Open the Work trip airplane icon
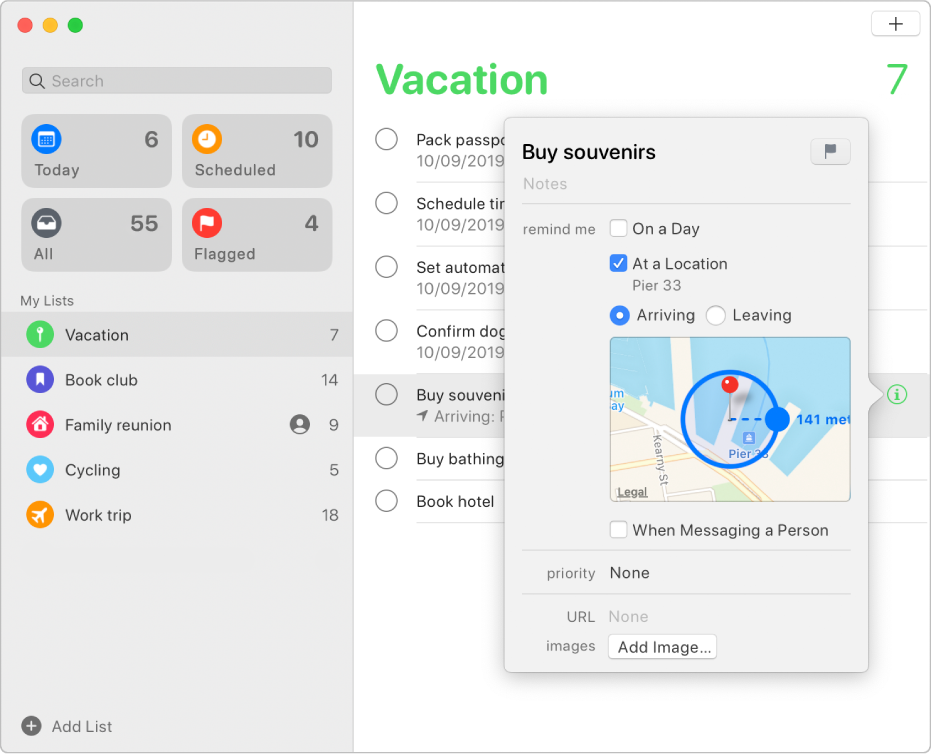 (x=40, y=515)
